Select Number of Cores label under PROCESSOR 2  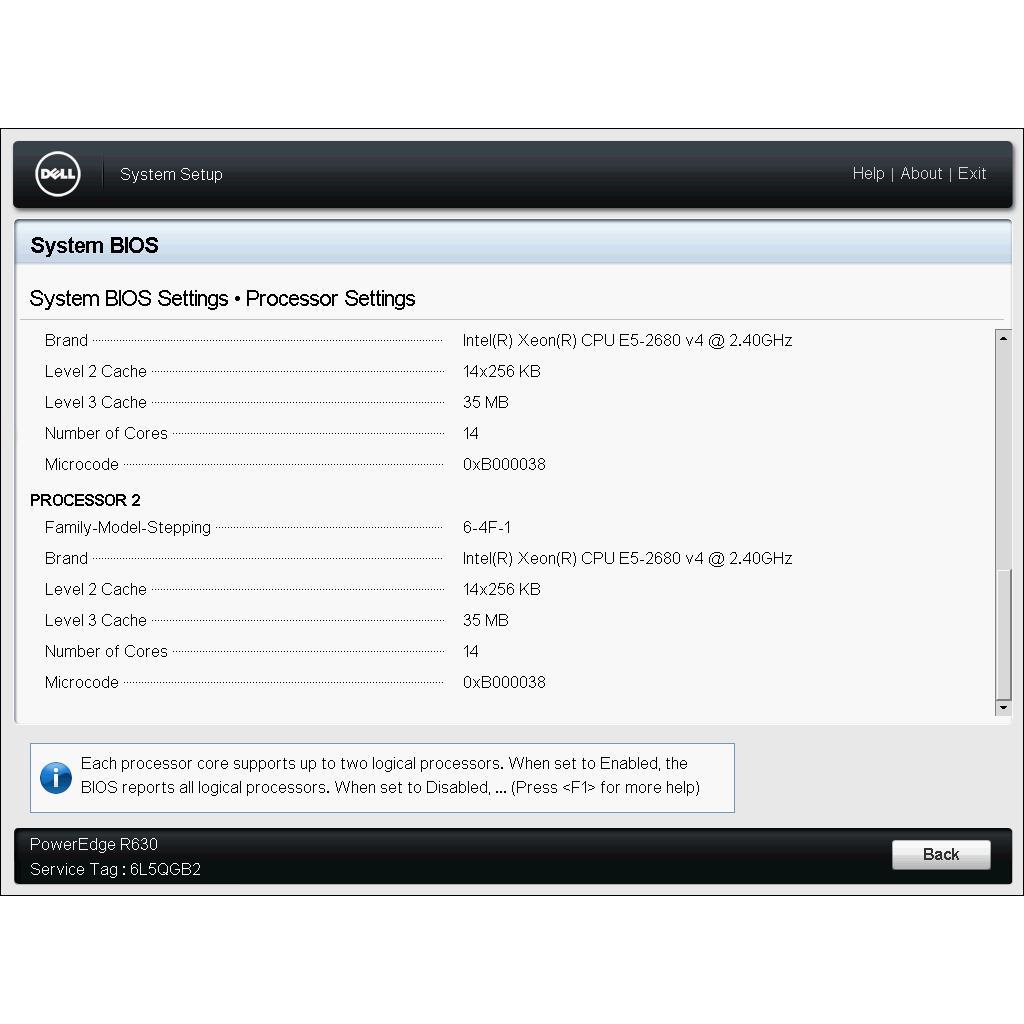[x=106, y=651]
